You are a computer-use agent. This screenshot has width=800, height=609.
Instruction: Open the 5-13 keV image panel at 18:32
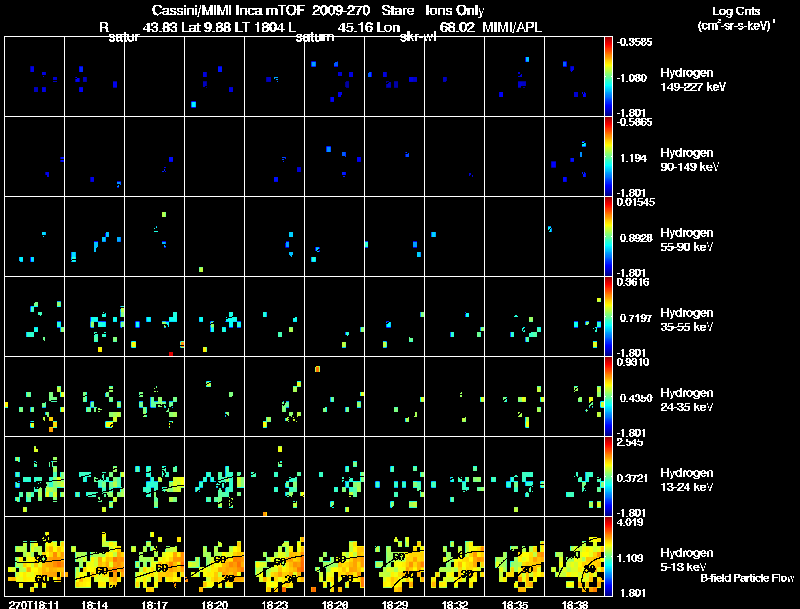455,556
